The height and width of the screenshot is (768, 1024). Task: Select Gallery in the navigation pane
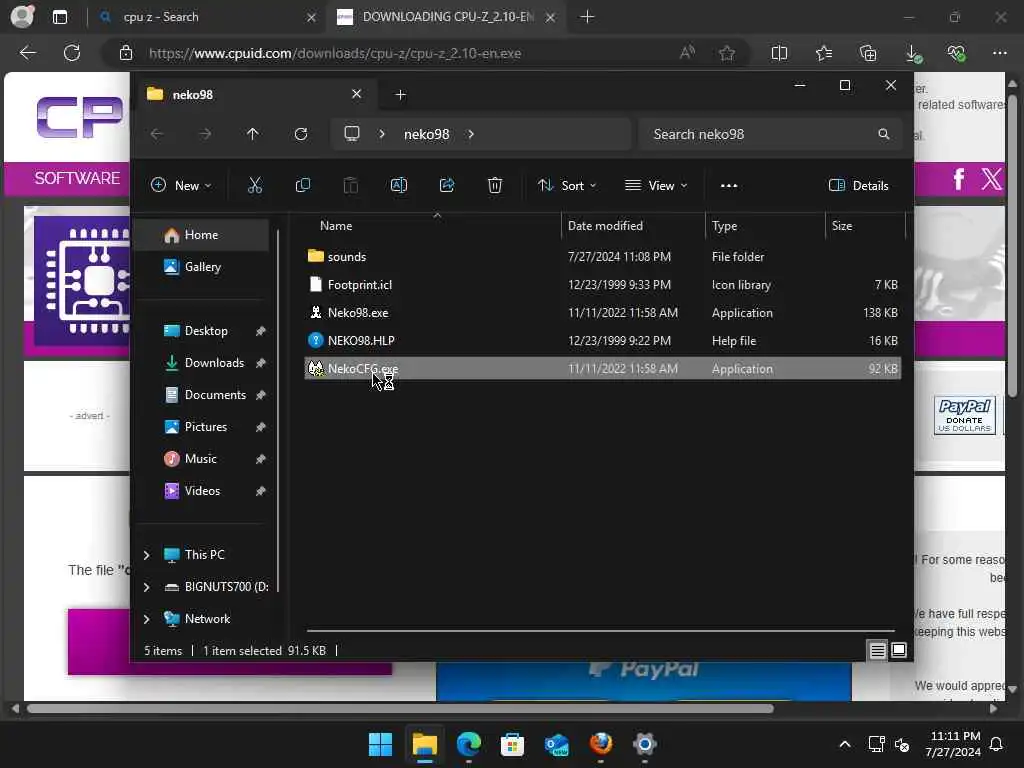pyautogui.click(x=201, y=267)
